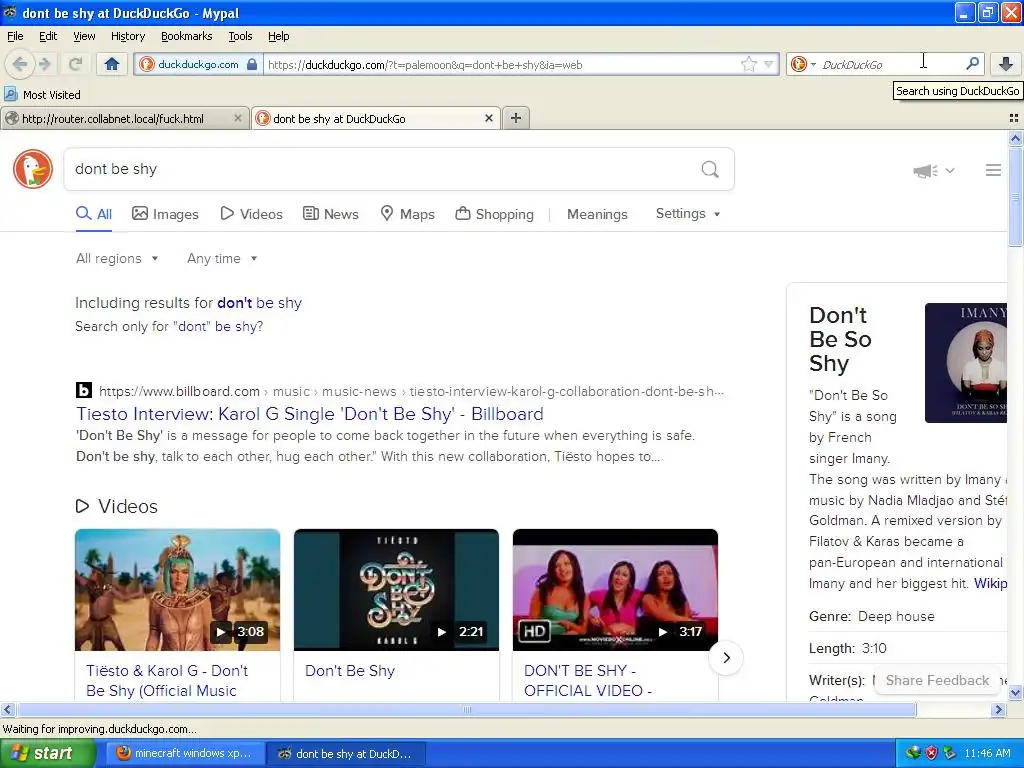The width and height of the screenshot is (1024, 768).
Task: Select the Videos search tab
Action: tap(251, 214)
